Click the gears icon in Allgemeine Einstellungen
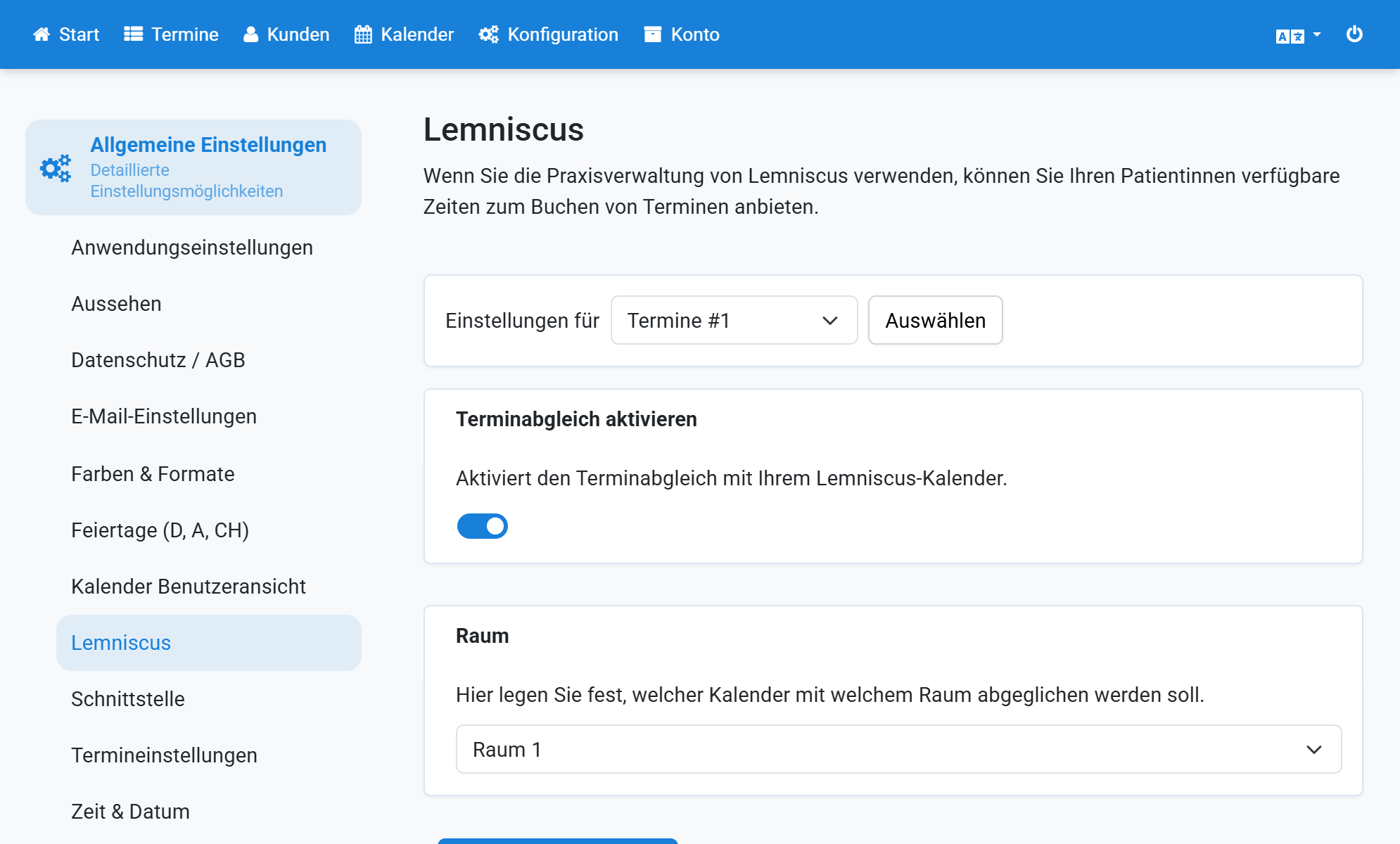 pos(56,168)
